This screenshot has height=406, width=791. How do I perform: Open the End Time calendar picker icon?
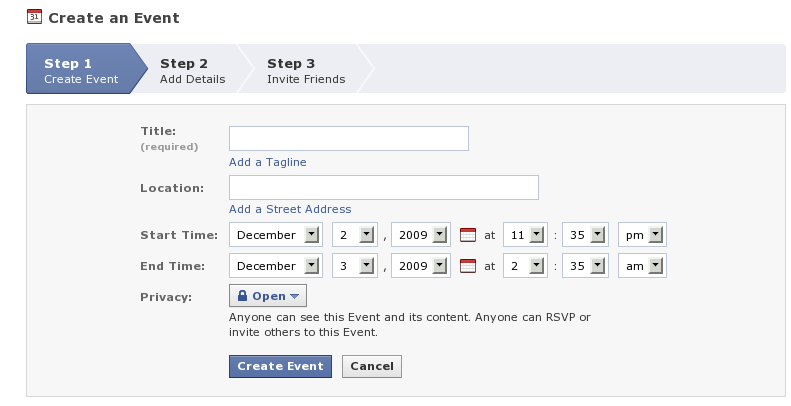coord(468,266)
